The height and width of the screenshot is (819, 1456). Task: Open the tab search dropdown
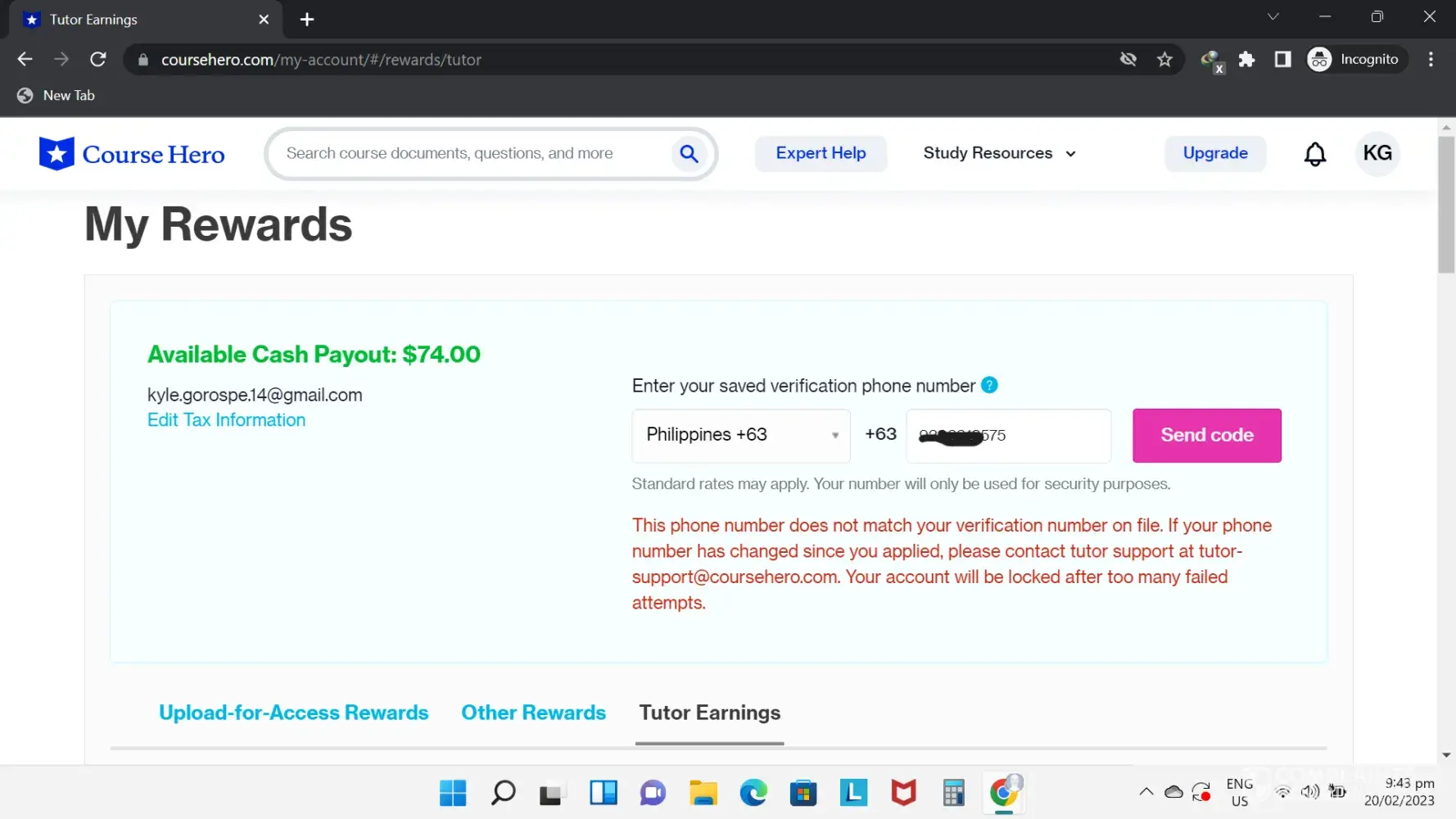click(x=1273, y=16)
